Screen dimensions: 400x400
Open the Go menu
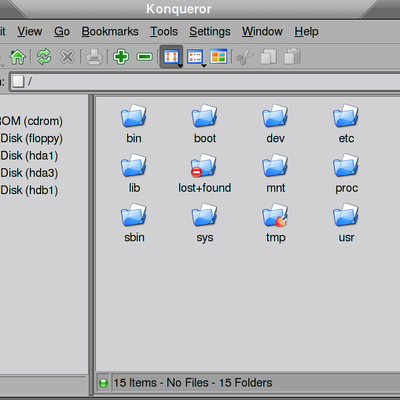(x=62, y=32)
